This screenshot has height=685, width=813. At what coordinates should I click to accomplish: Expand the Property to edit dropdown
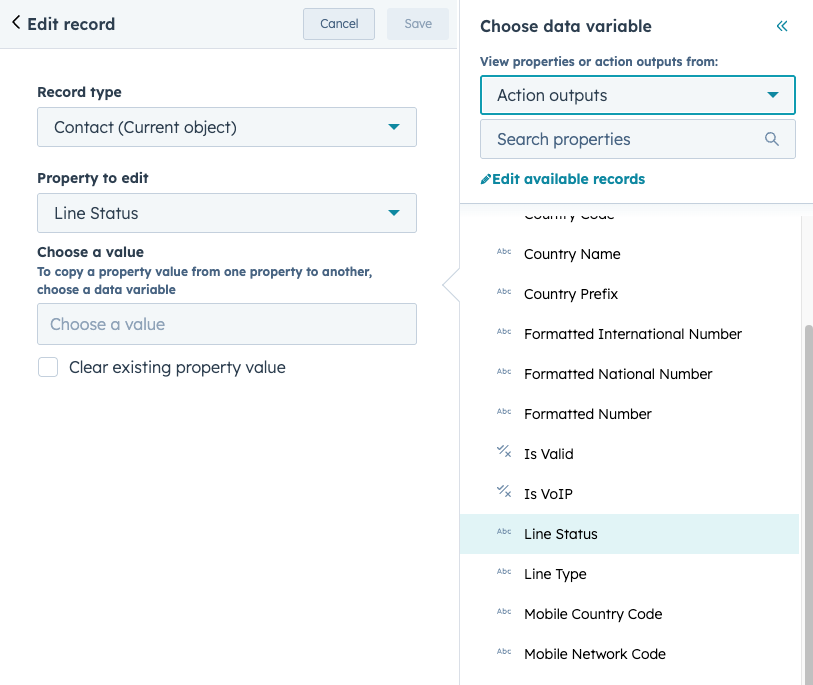pos(227,213)
